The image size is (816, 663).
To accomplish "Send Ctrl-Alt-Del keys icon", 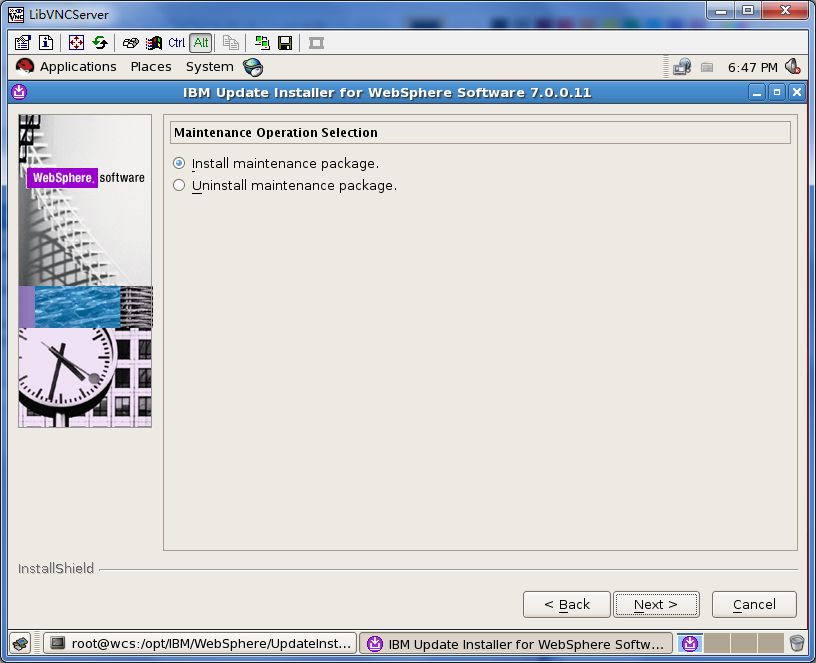I will click(x=131, y=43).
